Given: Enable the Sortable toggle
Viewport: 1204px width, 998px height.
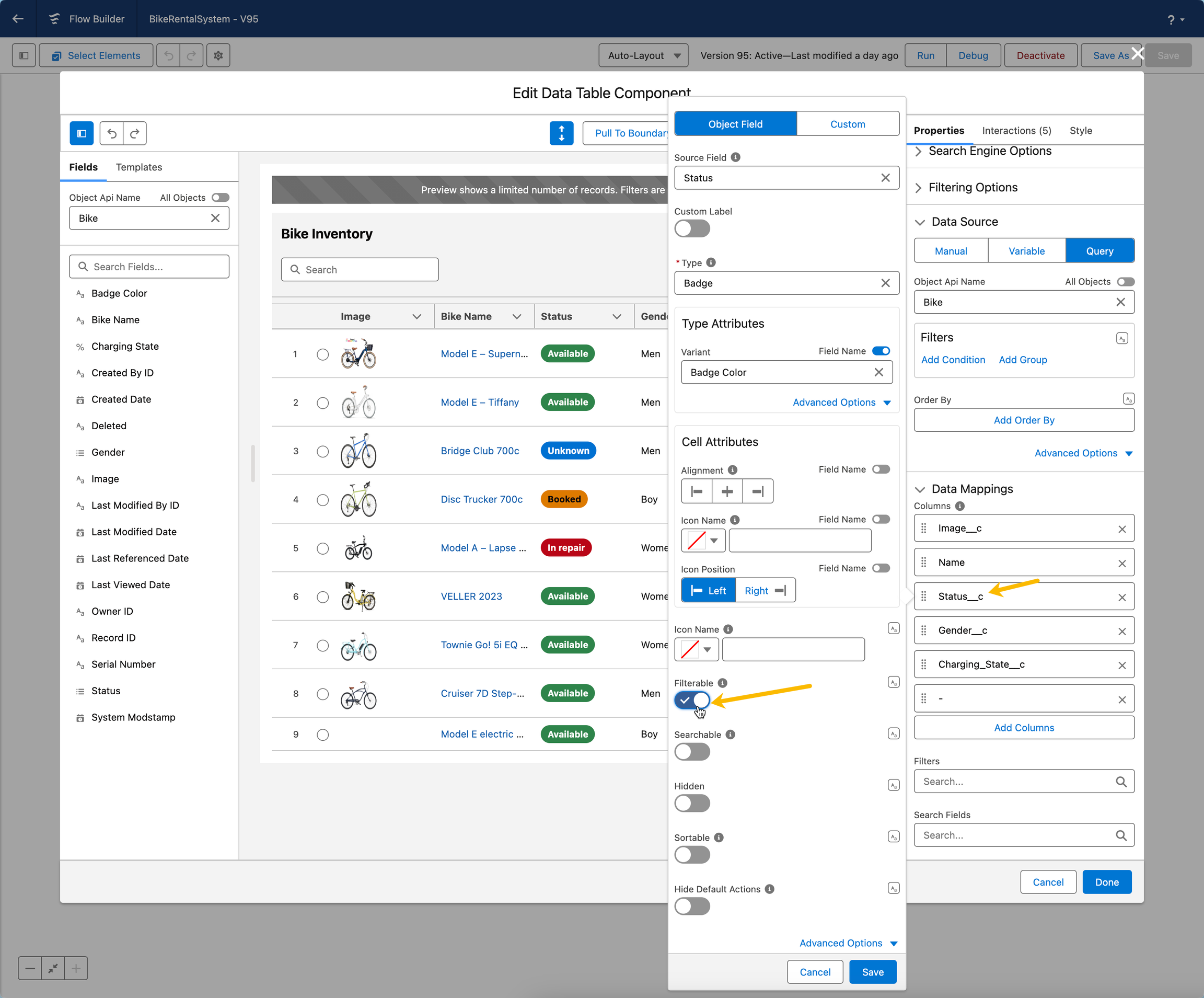Looking at the screenshot, I should pyautogui.click(x=692, y=855).
